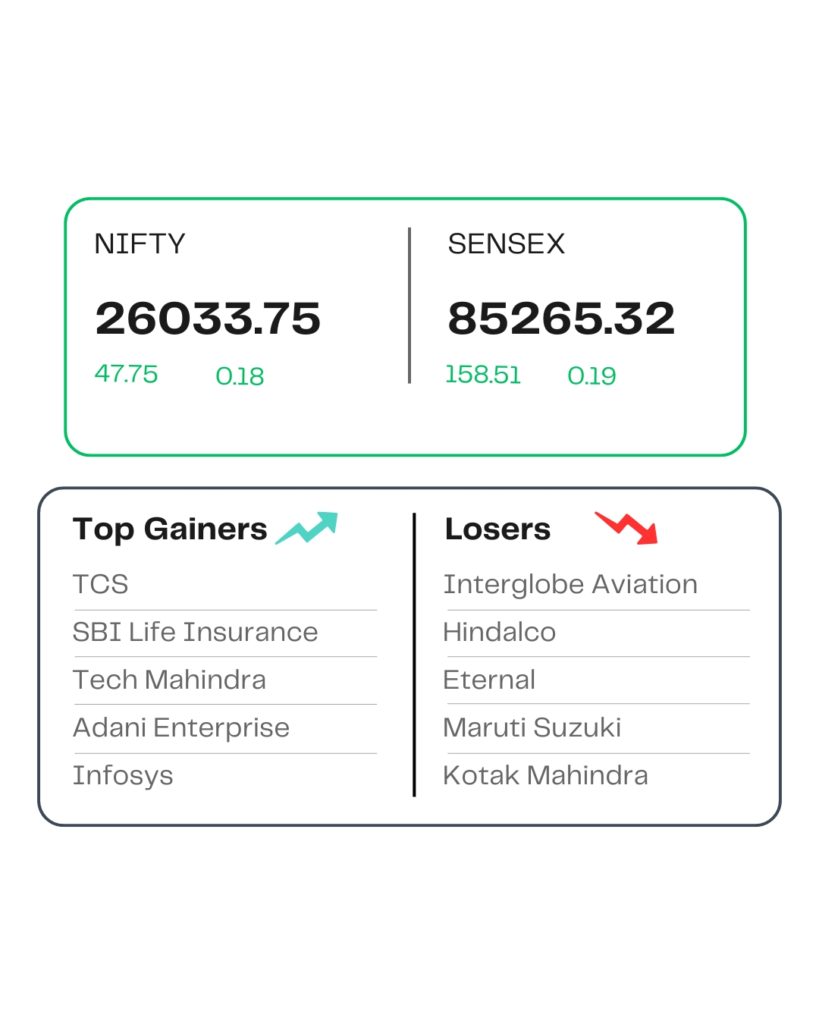
Task: Open Hindalco loser entry
Action: tap(499, 632)
